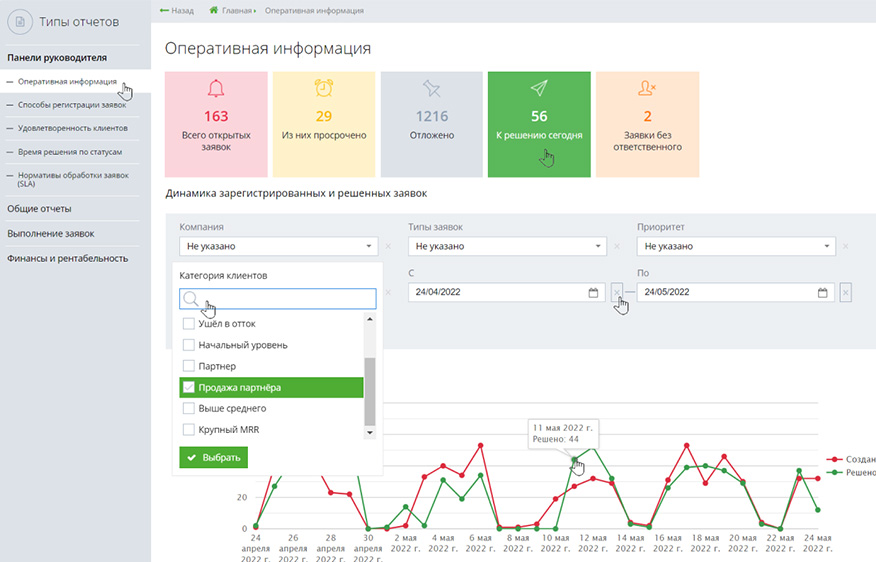Click the bell icon on open requests card
The height and width of the screenshot is (562, 876).
click(x=216, y=88)
